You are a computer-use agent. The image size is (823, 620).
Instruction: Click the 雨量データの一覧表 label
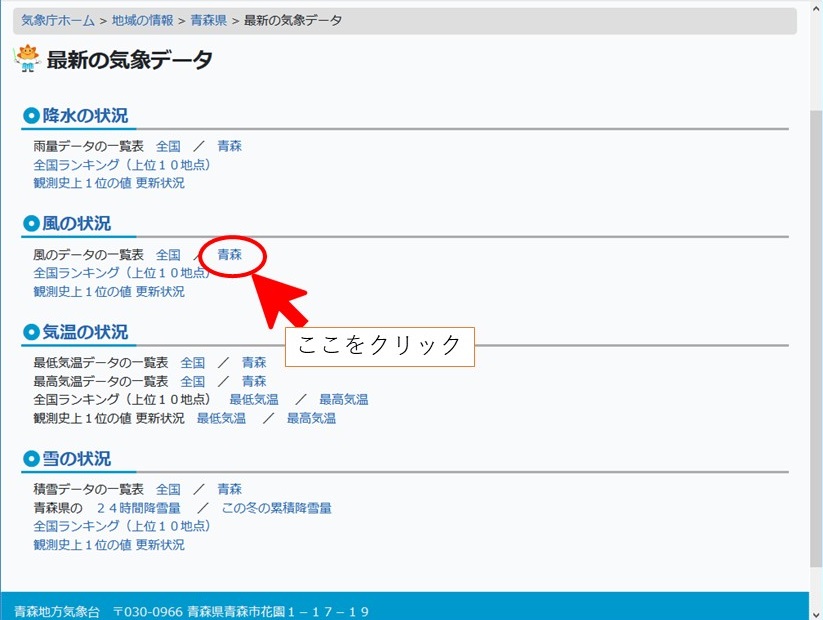click(x=88, y=146)
